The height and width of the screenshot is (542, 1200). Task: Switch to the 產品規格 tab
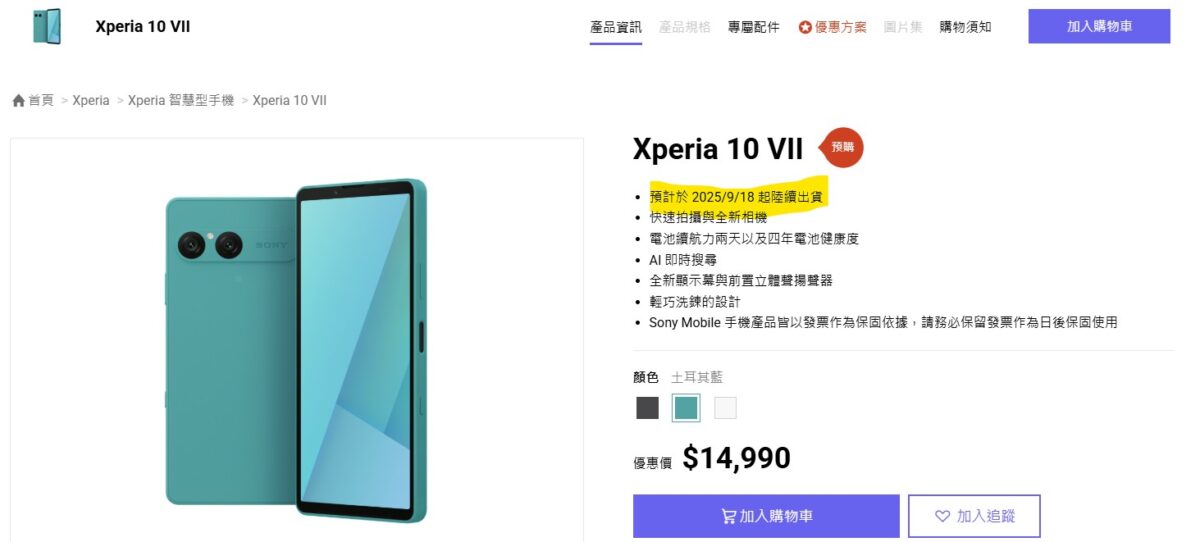[685, 27]
